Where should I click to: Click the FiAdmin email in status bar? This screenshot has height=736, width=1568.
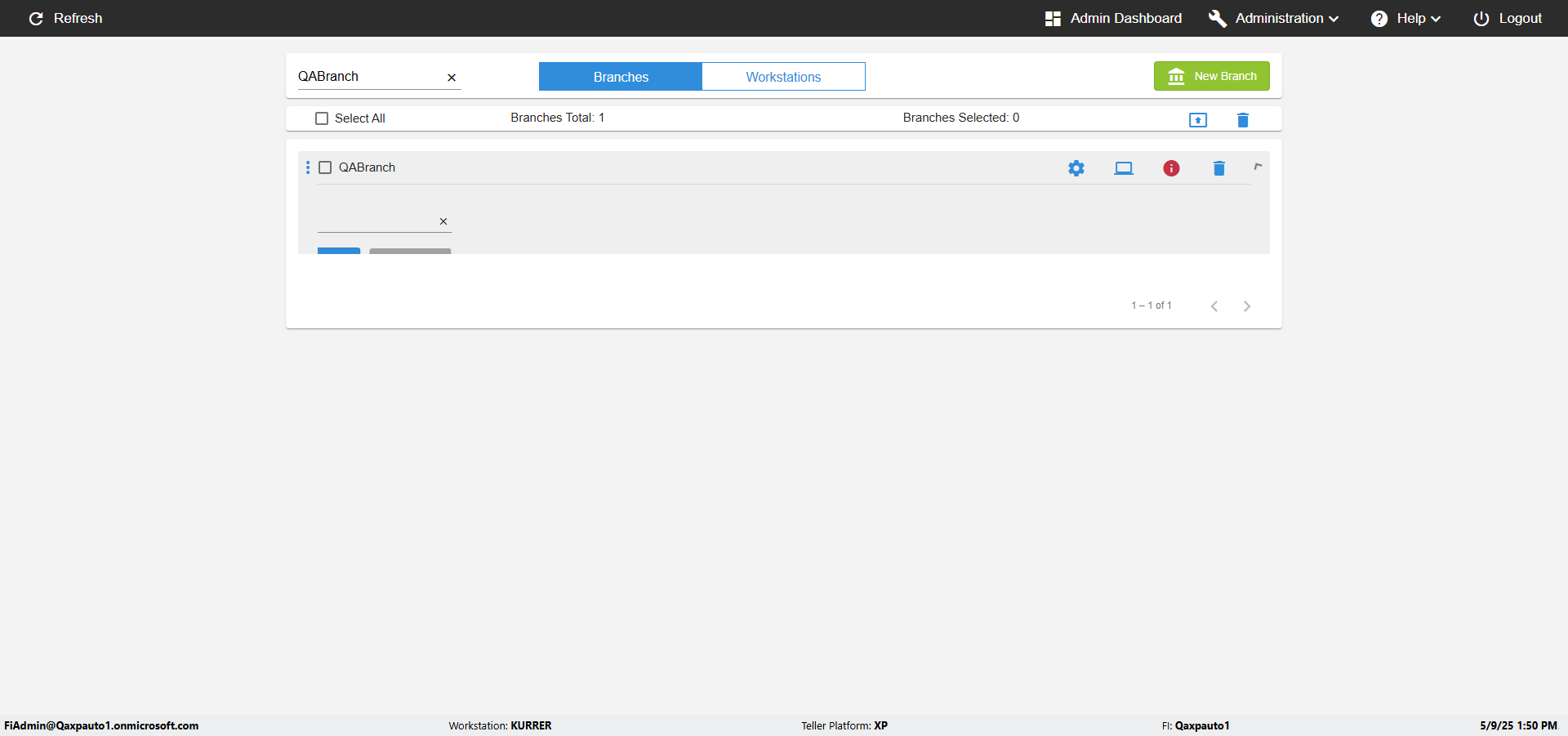click(101, 725)
